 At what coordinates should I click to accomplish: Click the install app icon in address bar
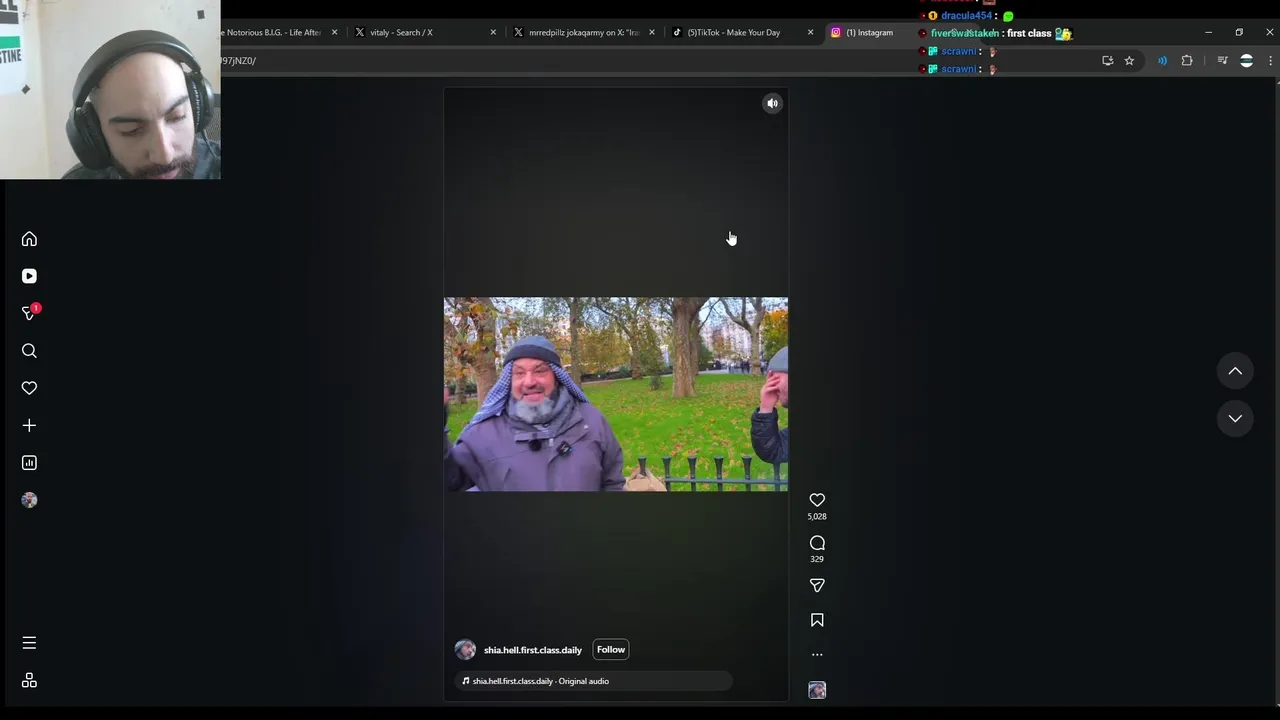1107,61
